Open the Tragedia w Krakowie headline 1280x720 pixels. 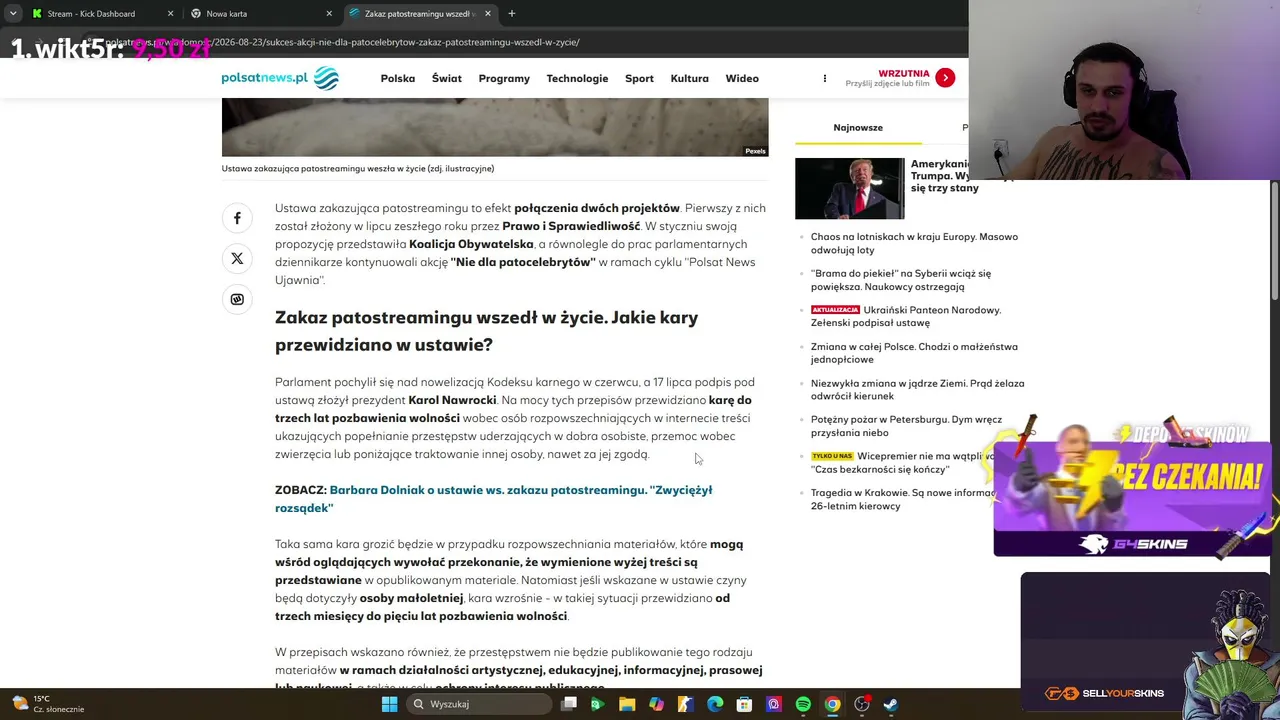(x=902, y=499)
